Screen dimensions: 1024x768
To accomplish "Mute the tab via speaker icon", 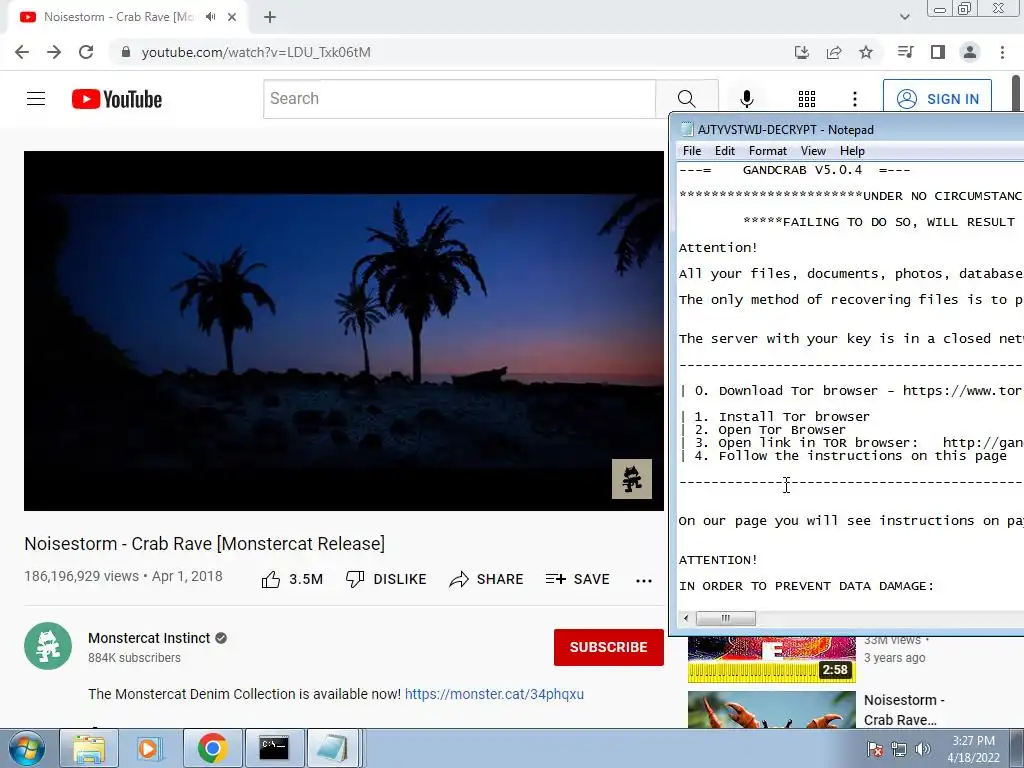I will pos(210,17).
